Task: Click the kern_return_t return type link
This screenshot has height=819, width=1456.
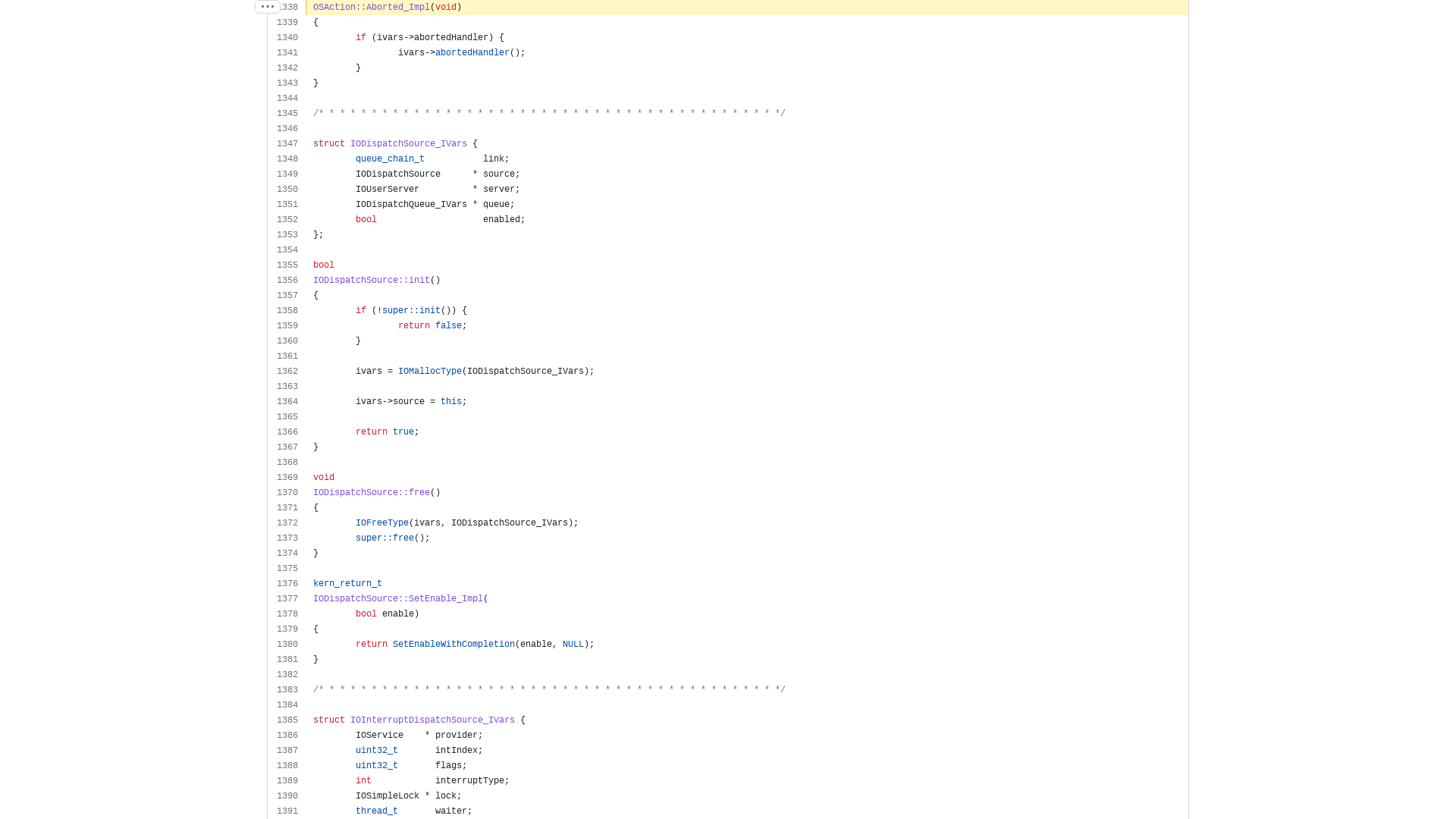Action: click(347, 583)
